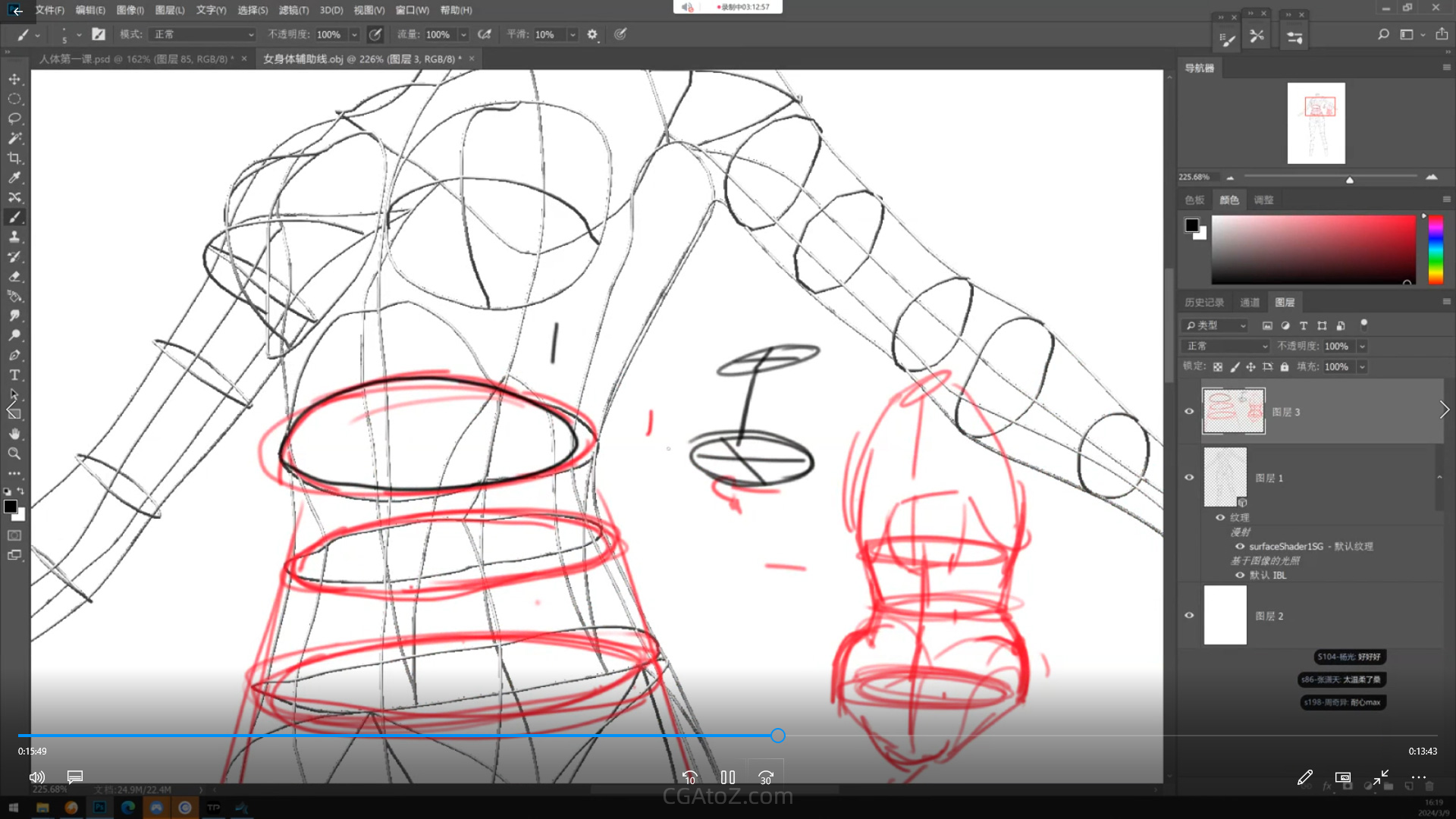Select the Eraser tool
The image size is (1456, 819).
point(14,277)
